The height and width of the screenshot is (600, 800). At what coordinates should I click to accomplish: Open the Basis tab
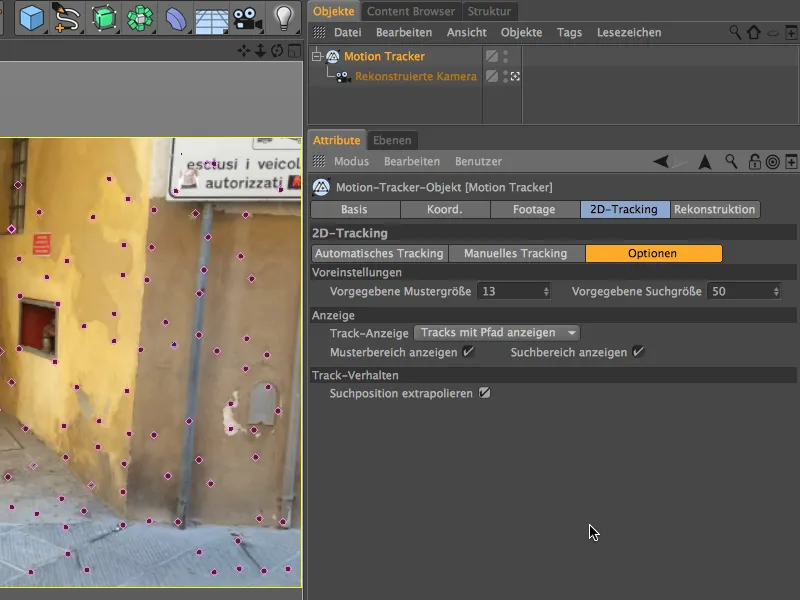pos(355,210)
